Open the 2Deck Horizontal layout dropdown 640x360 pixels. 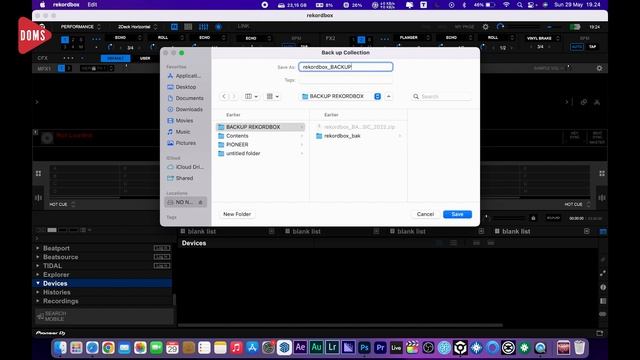click(x=137, y=27)
